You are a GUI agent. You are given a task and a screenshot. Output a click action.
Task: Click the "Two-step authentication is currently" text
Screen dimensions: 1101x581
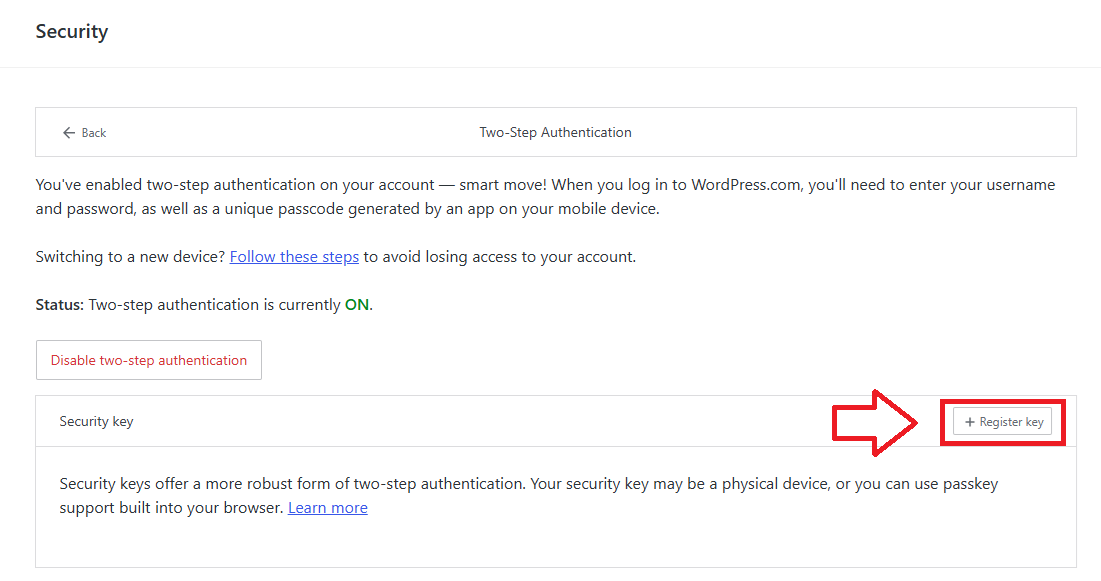pyautogui.click(x=214, y=305)
